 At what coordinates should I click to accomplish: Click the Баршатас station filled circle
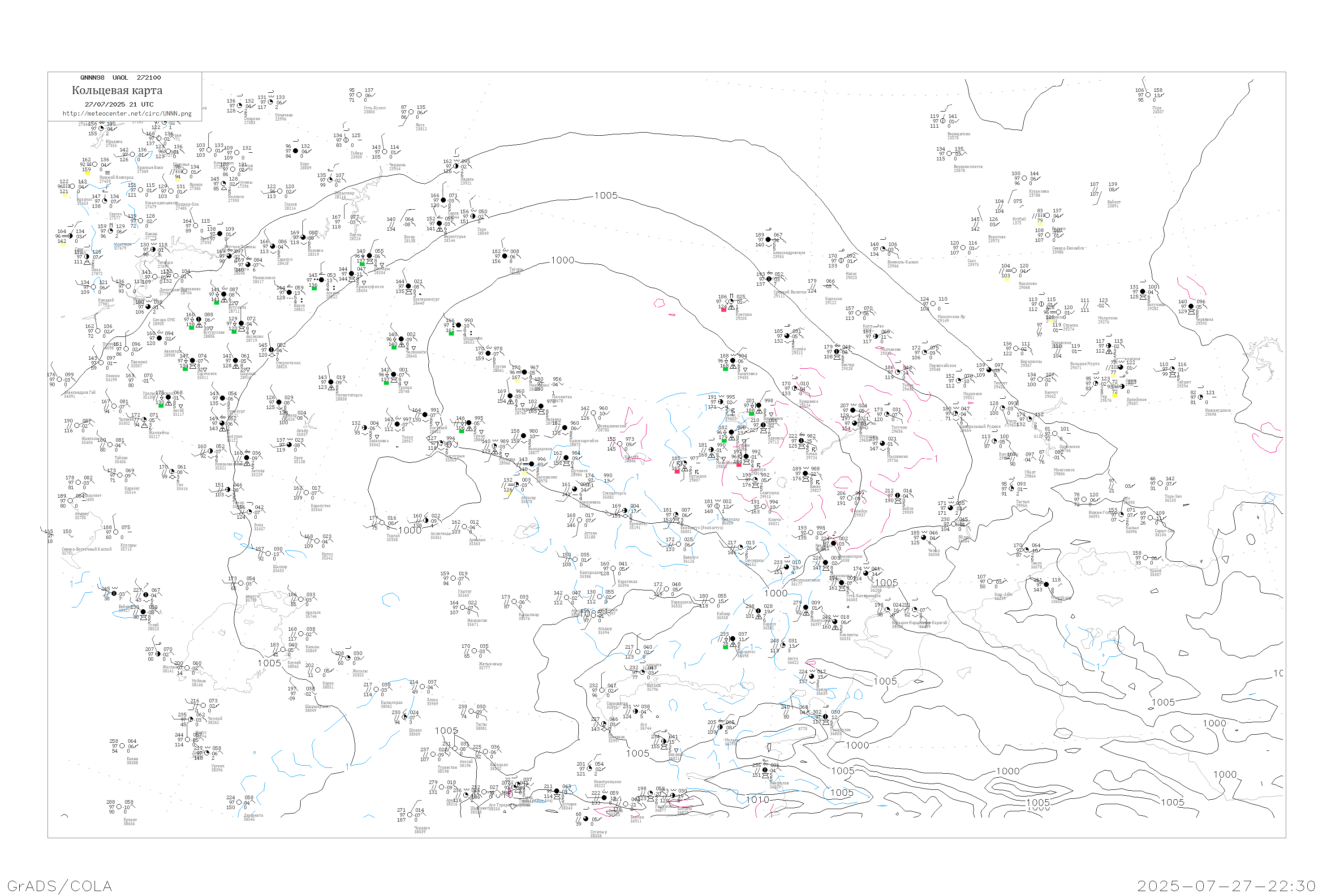click(733, 639)
